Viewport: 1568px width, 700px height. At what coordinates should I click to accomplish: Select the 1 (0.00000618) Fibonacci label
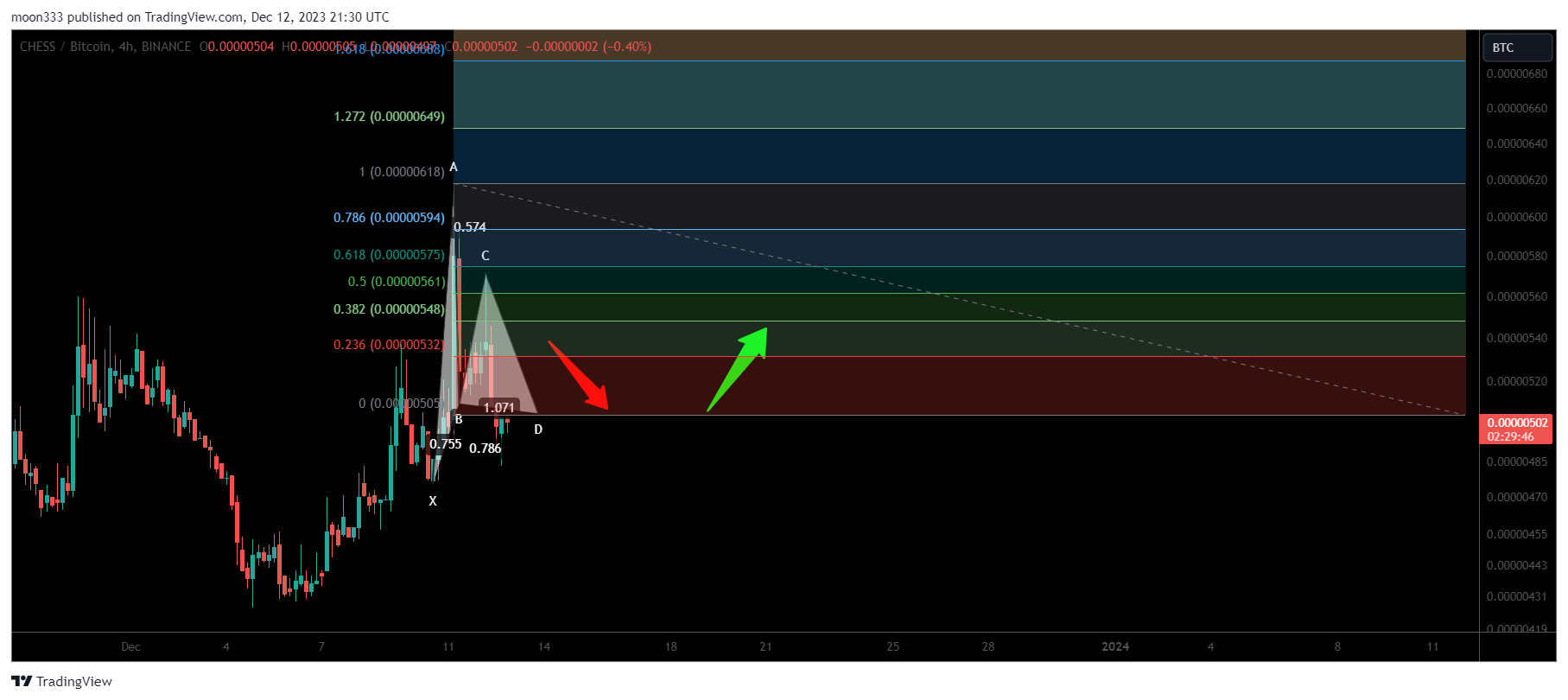402,172
